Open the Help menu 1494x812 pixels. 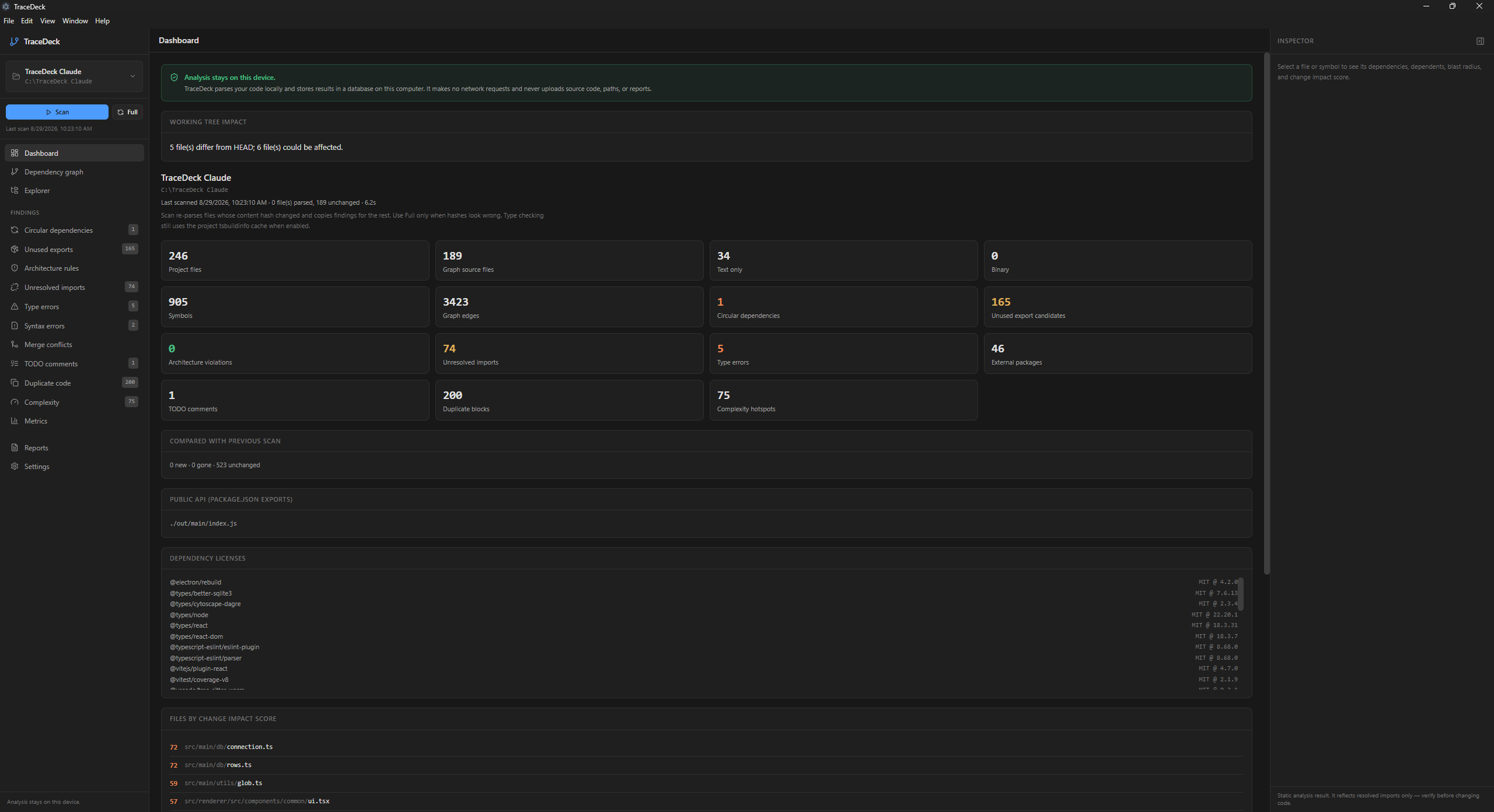point(102,20)
